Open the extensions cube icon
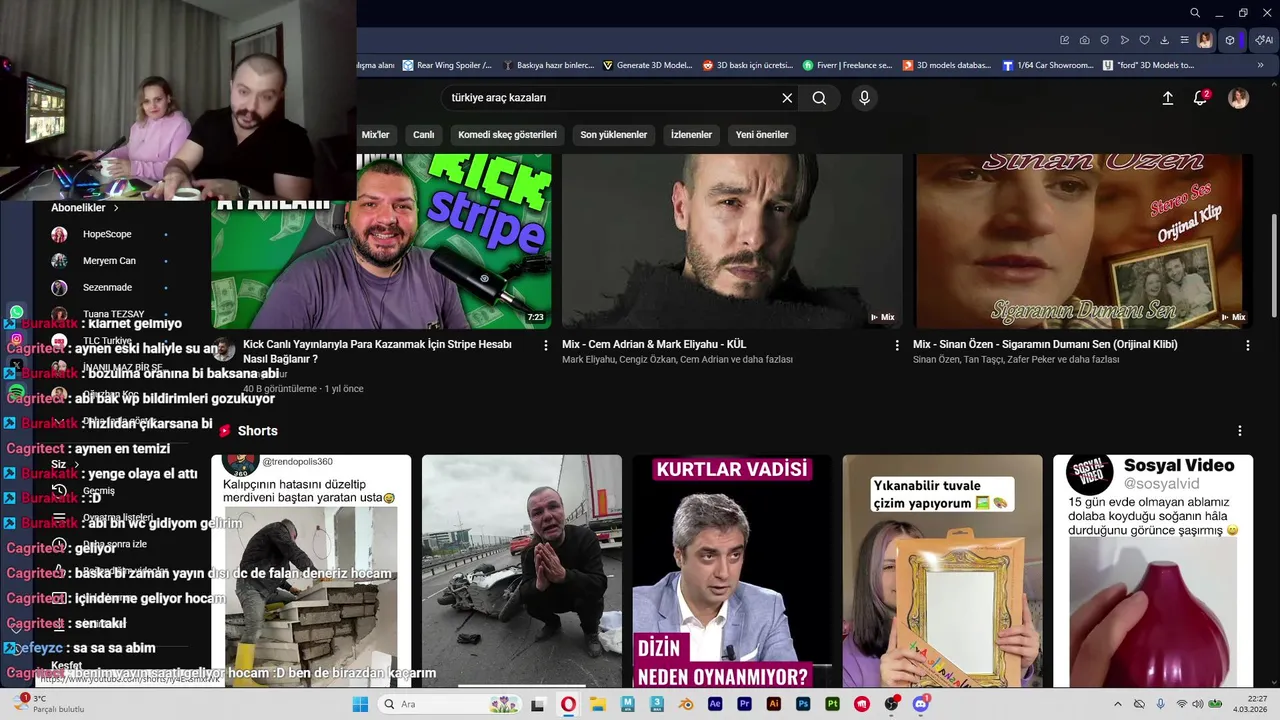Screen dimensions: 1280x720 tap(1230, 40)
